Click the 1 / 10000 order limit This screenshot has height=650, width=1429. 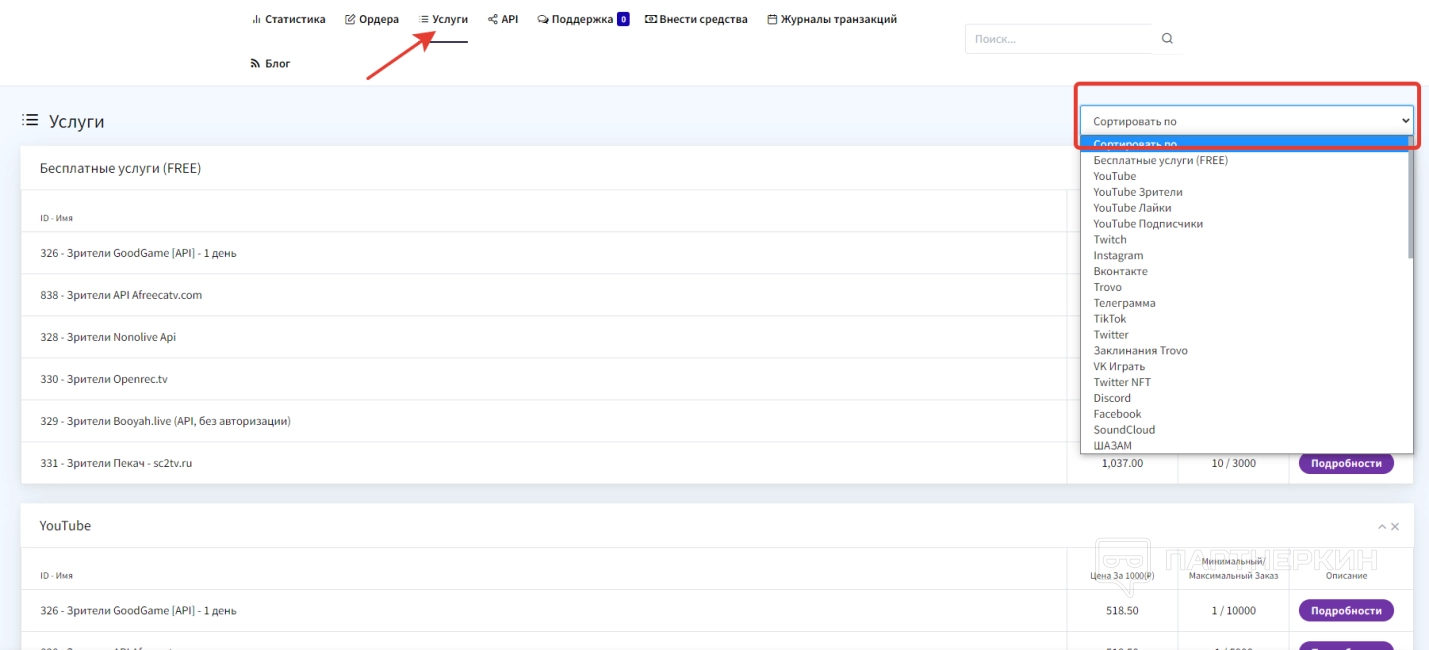point(1233,610)
